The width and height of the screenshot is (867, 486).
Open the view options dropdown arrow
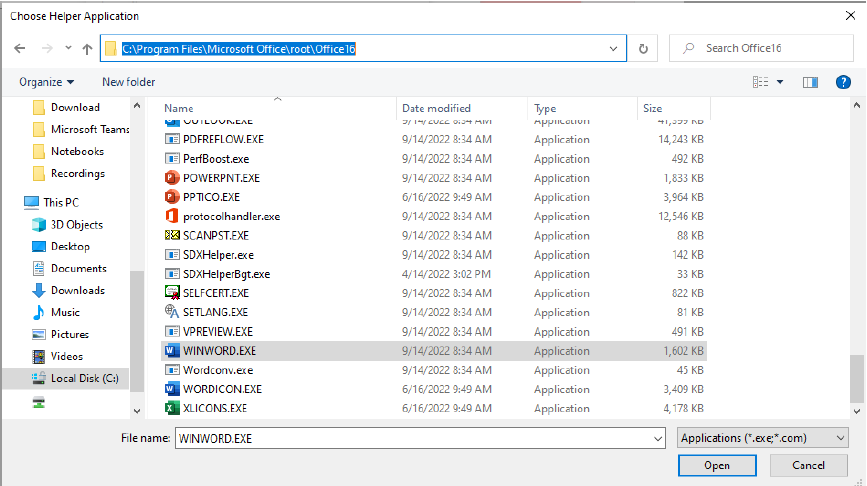pos(780,82)
